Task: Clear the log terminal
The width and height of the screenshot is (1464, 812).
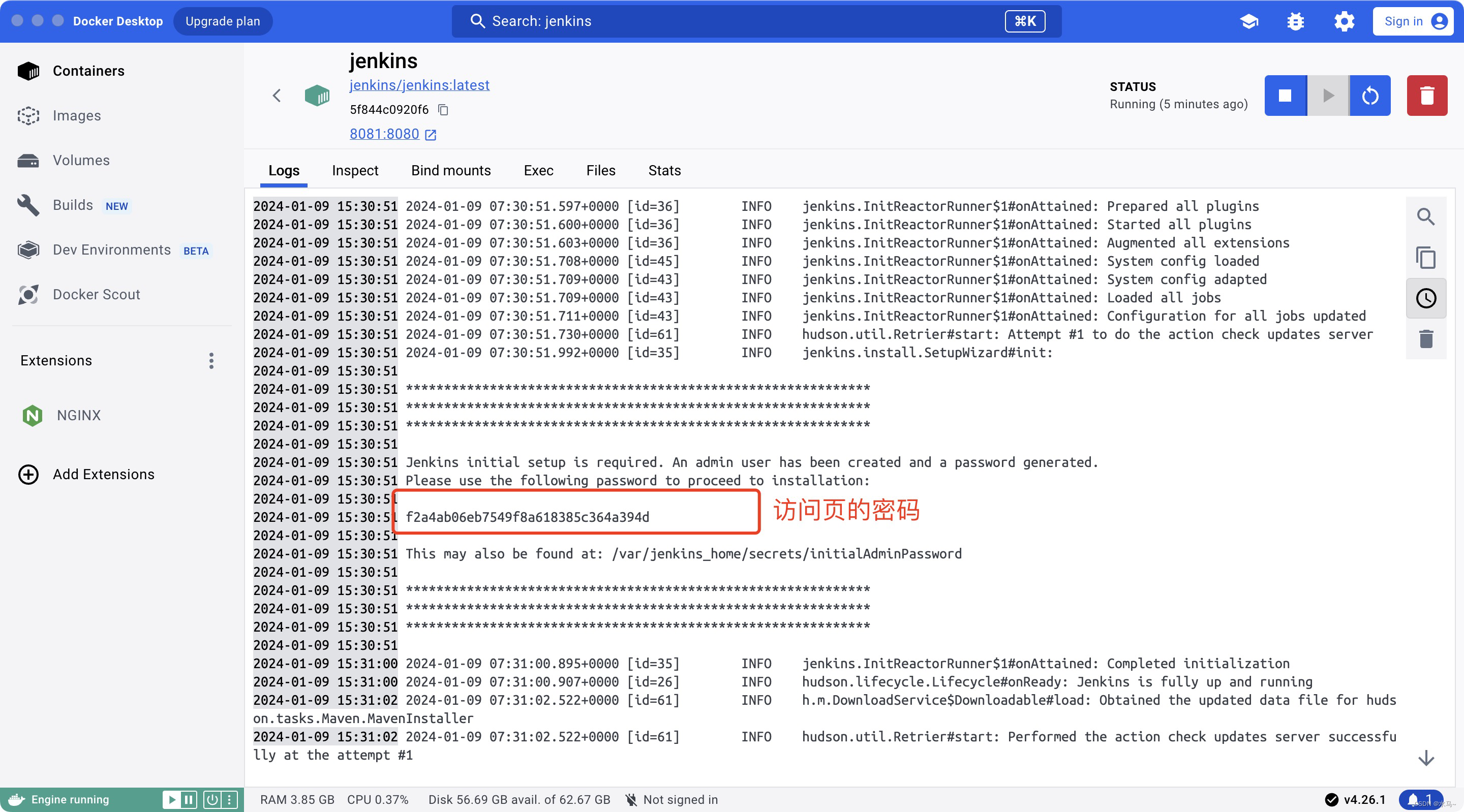Action: pos(1425,339)
